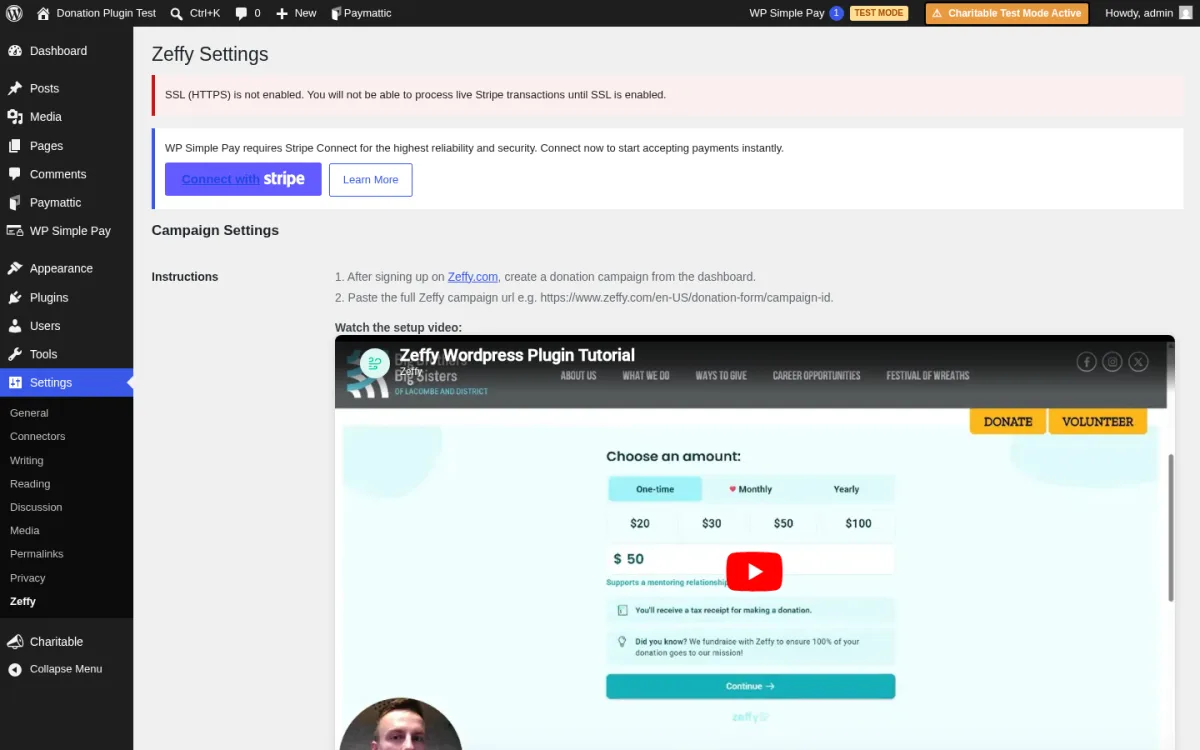The image size is (1200, 750).
Task: Click Instagram icon in video thumbnail
Action: (1112, 362)
